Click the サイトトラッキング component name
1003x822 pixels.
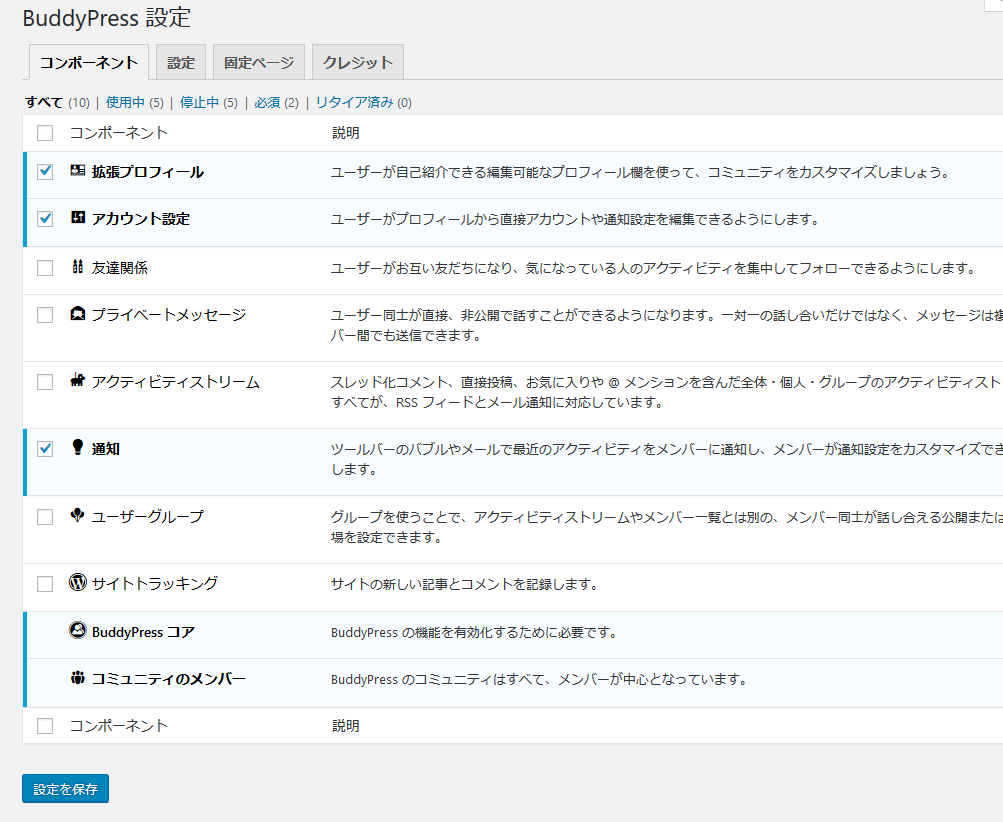pos(155,583)
